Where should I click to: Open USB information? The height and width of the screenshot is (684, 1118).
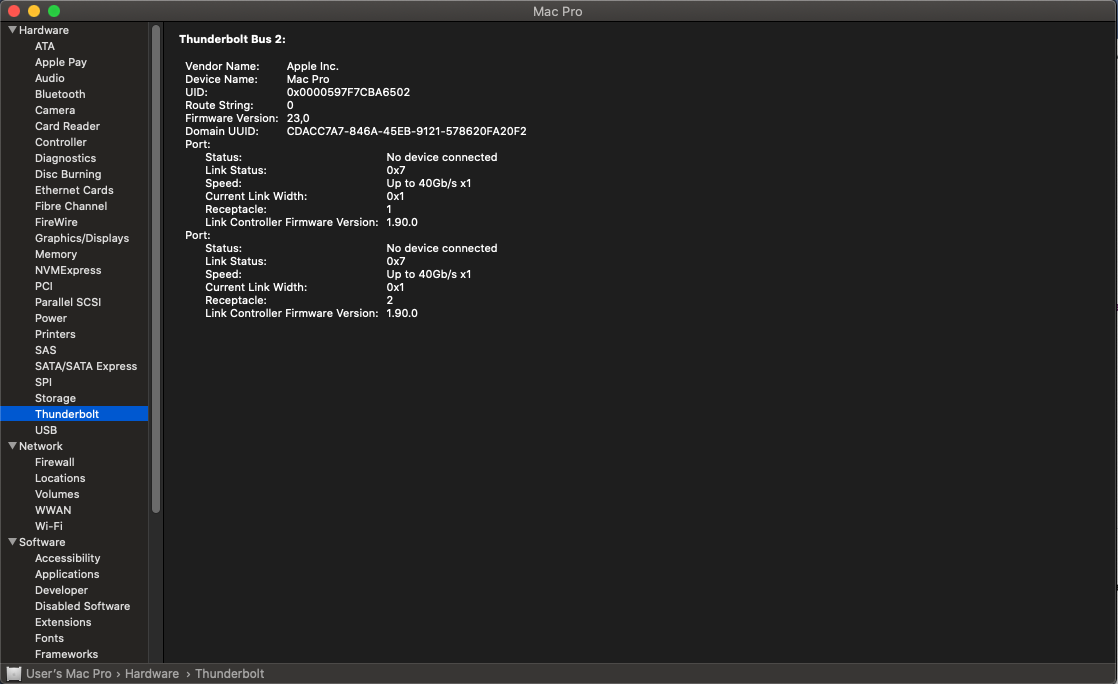click(46, 430)
